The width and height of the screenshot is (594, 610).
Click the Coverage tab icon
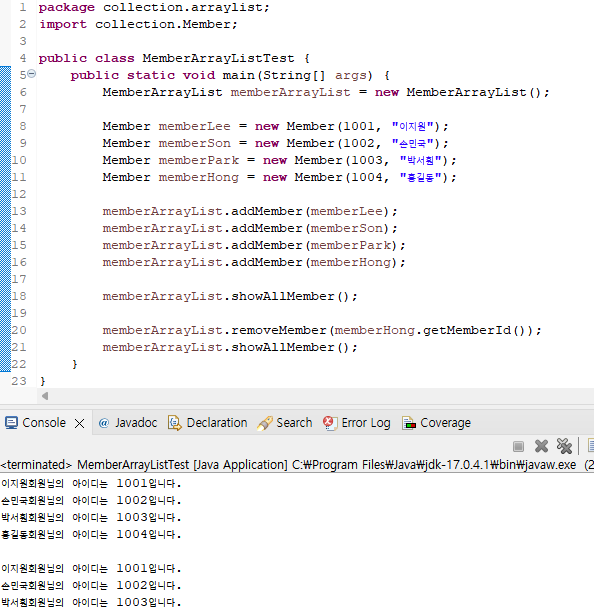click(x=408, y=423)
